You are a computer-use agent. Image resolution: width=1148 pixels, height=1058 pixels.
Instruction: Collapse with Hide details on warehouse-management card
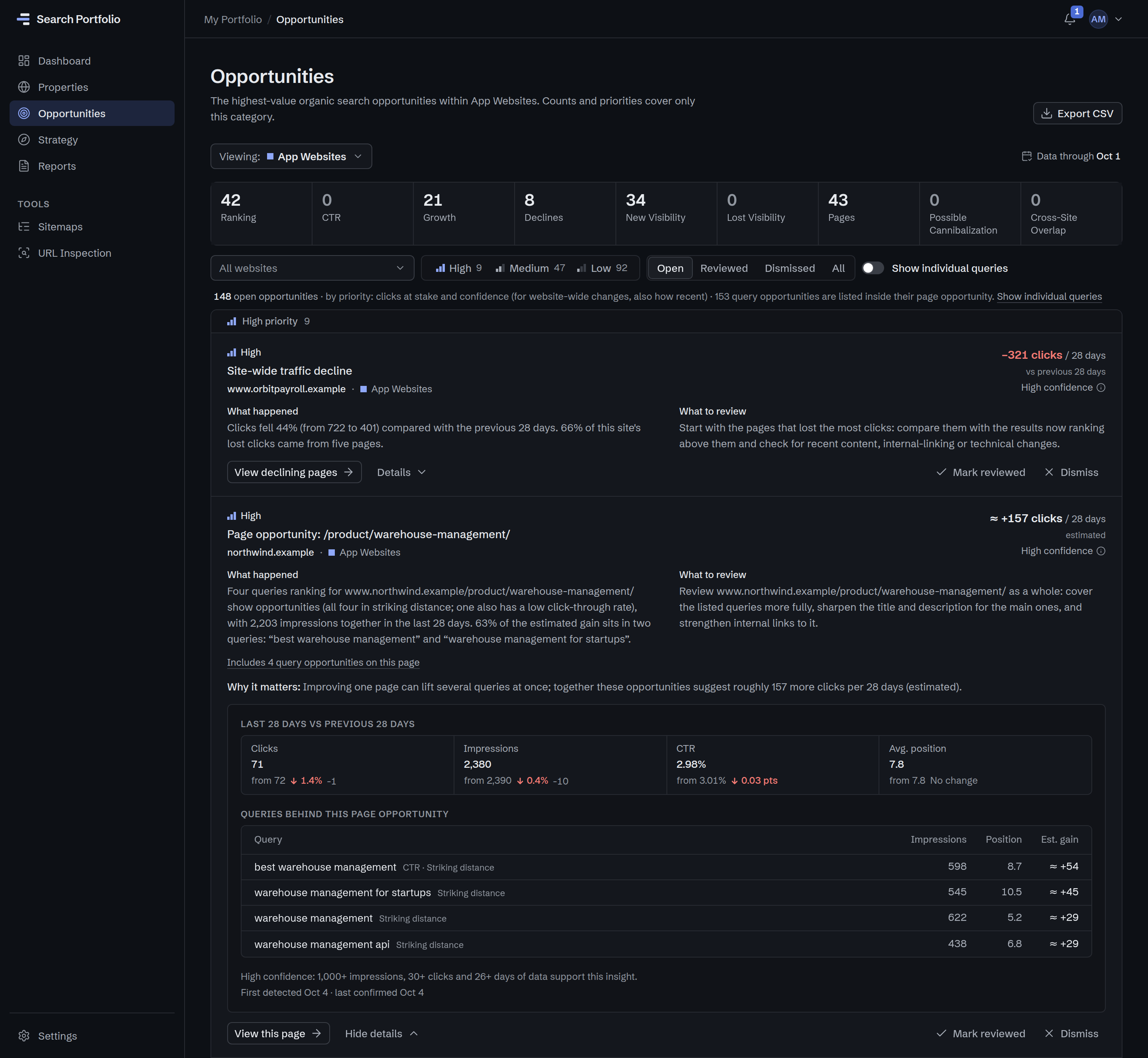click(381, 1033)
